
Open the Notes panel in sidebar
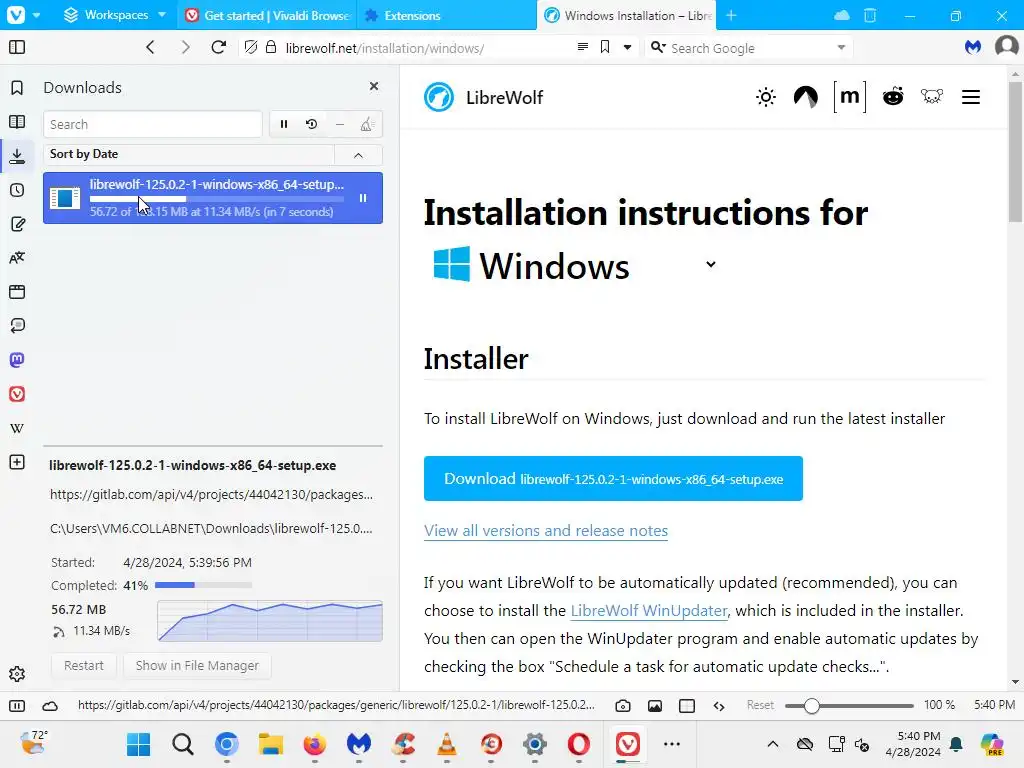(17, 224)
